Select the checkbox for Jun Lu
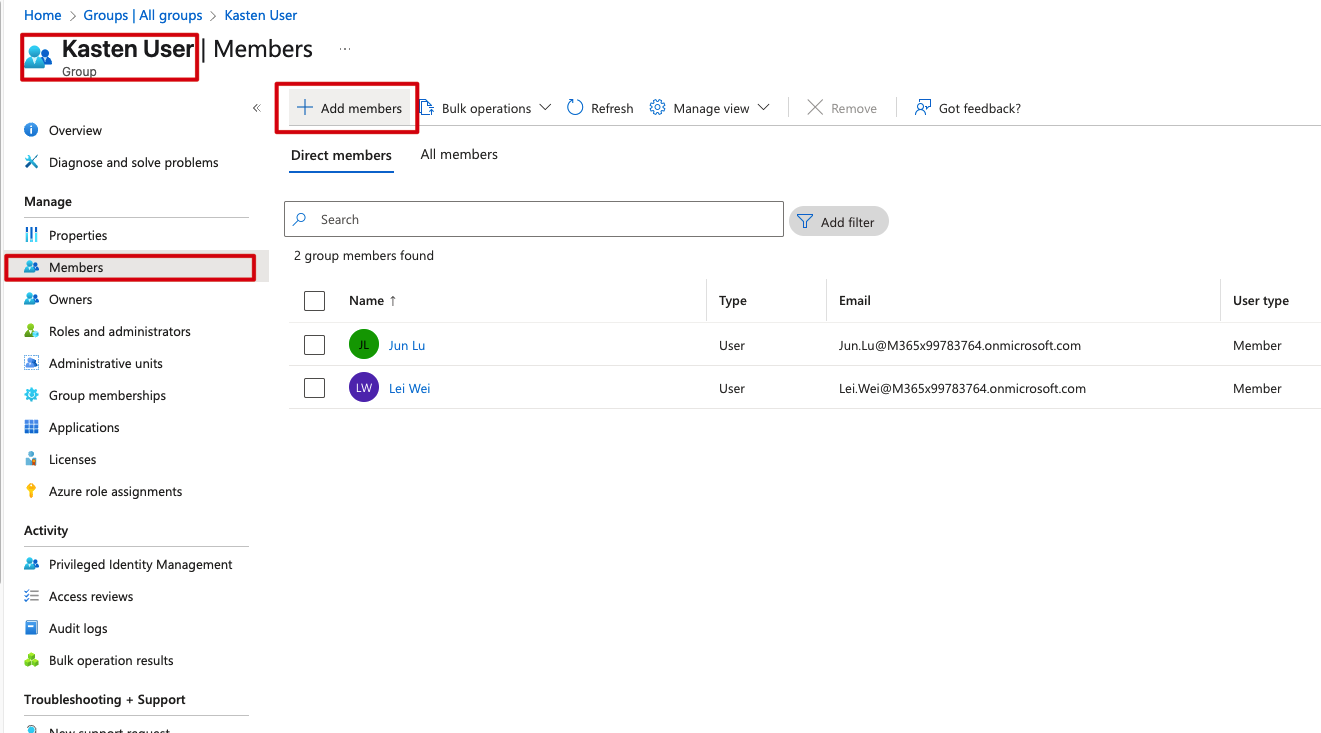Screen dimensions: 1321x733 314,345
